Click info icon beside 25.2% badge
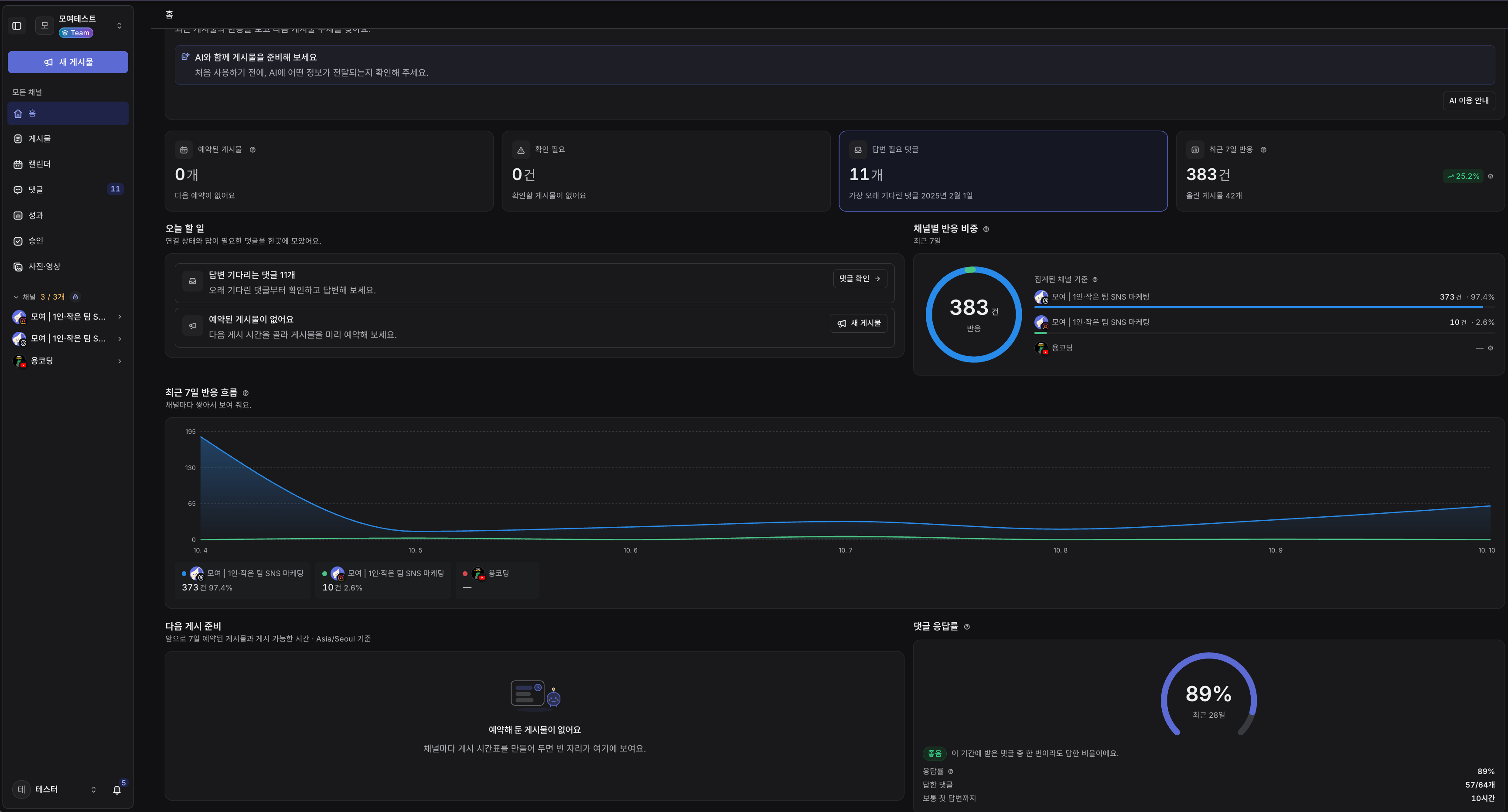Viewport: 1508px width, 812px height. pyautogui.click(x=1491, y=176)
